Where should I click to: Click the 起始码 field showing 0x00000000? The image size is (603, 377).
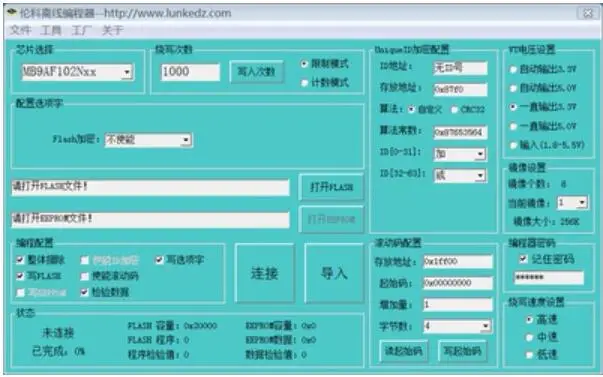click(x=458, y=283)
